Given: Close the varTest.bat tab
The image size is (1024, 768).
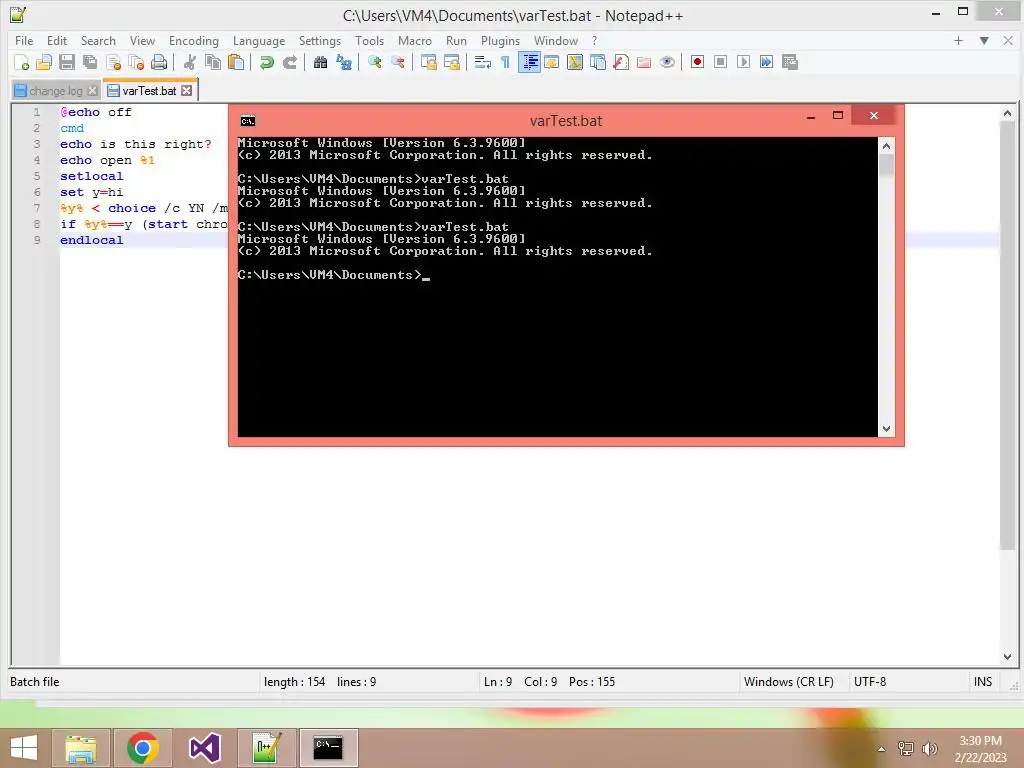Looking at the screenshot, I should click(187, 90).
